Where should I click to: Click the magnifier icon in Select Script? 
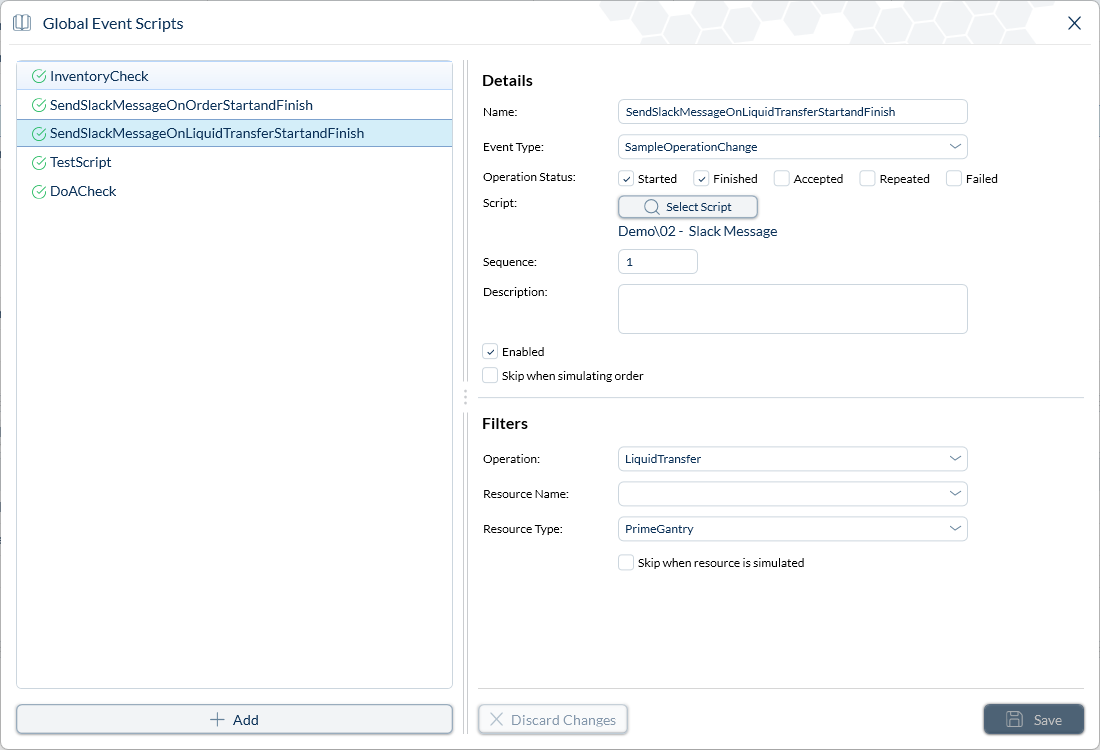(652, 207)
